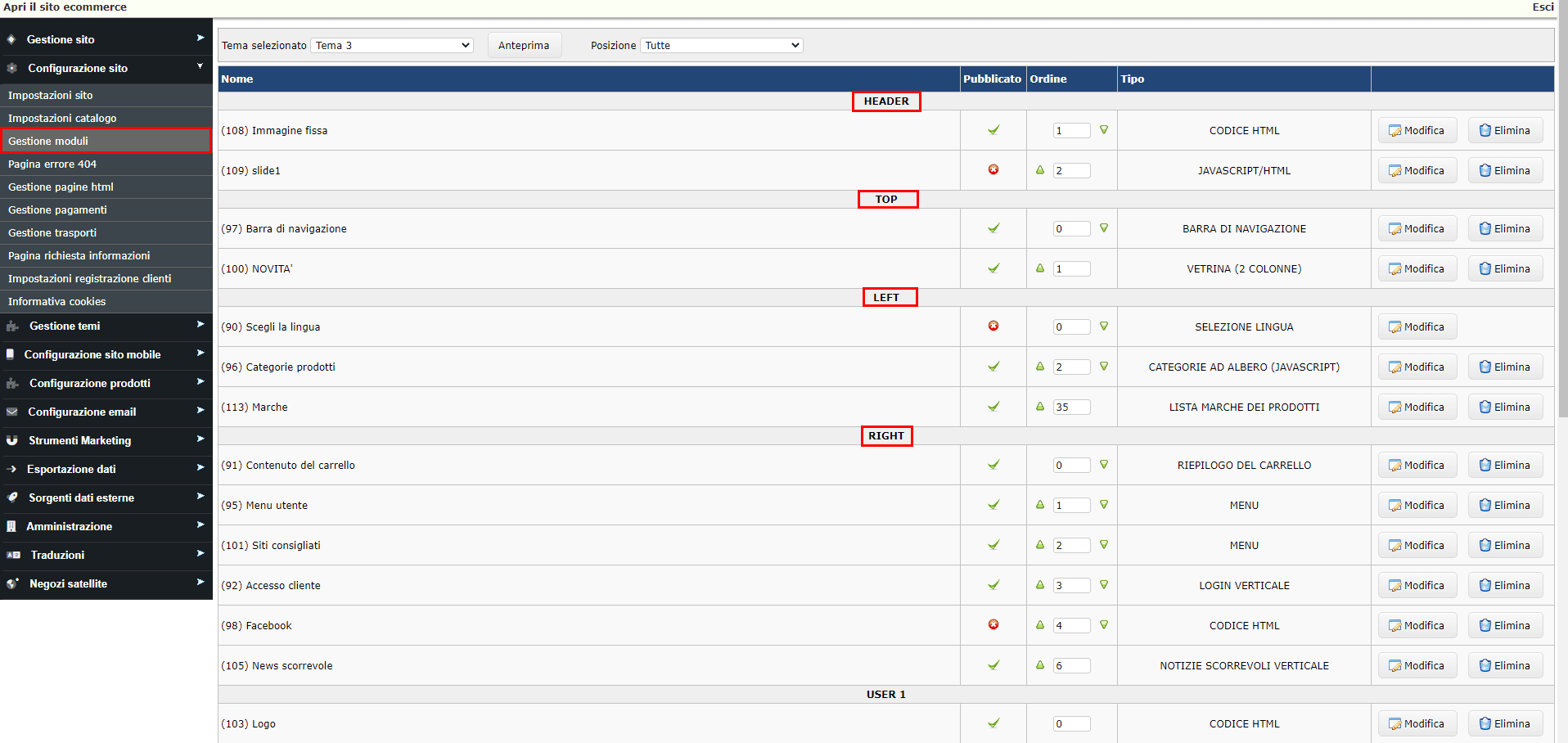Click order field of News scorrevole
The image size is (1568, 743).
1072,665
